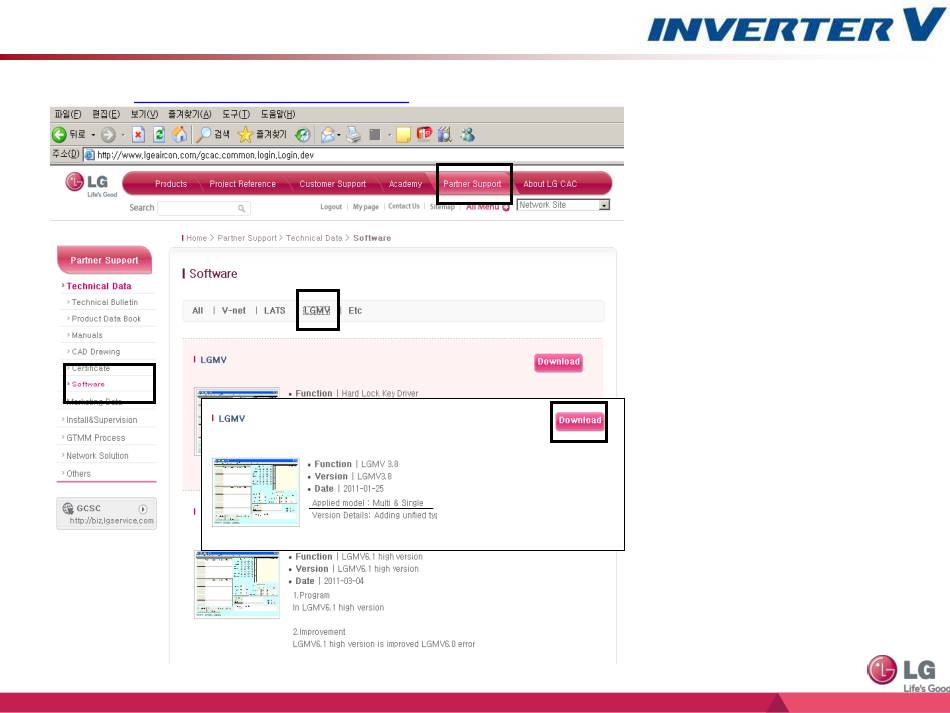Open Manuals in the sidebar
This screenshot has height=713, width=950.
87,335
